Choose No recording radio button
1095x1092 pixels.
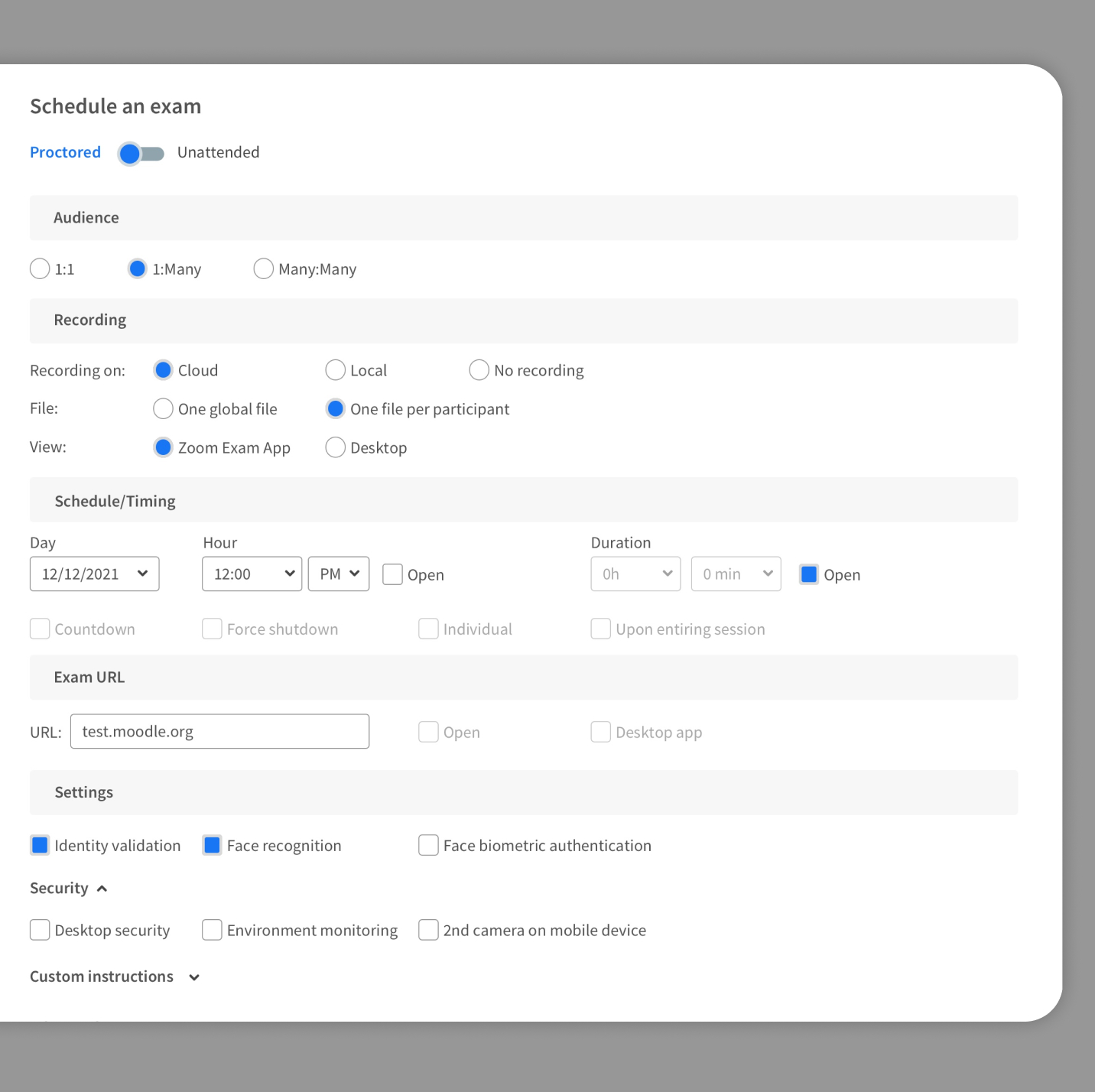click(x=479, y=370)
